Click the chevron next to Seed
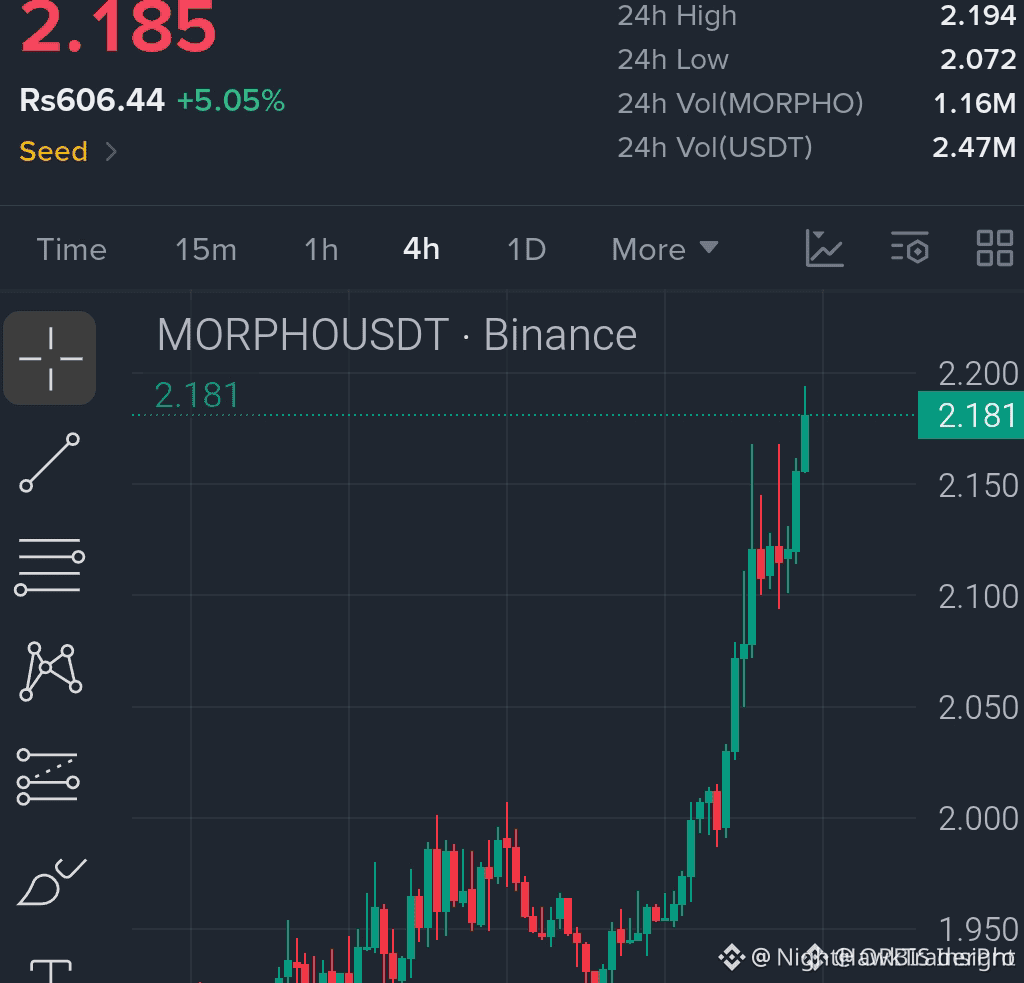This screenshot has height=983, width=1024. 111,152
